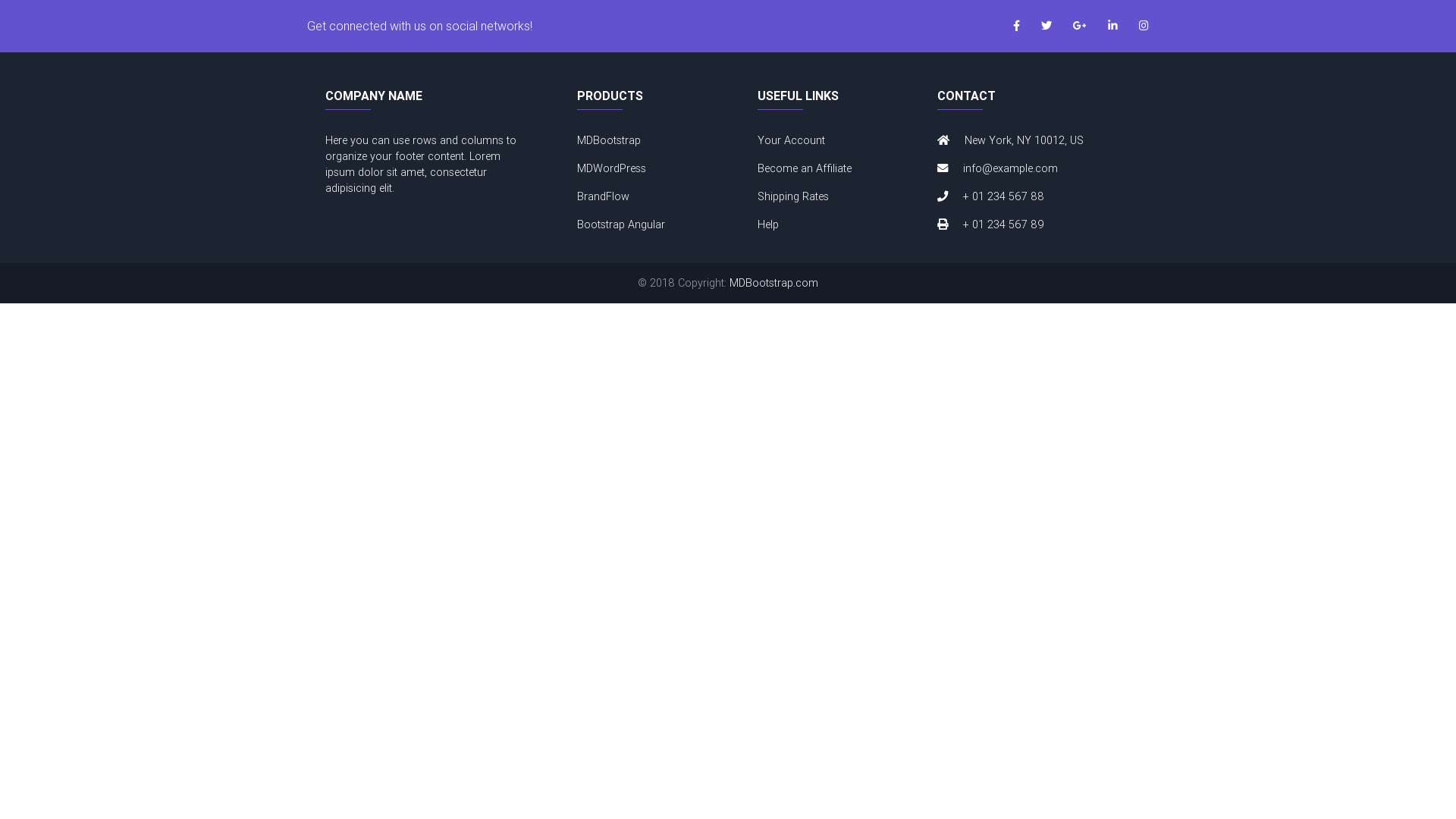Open the Your Account link
This screenshot has width=1456, height=819.
[x=791, y=140]
